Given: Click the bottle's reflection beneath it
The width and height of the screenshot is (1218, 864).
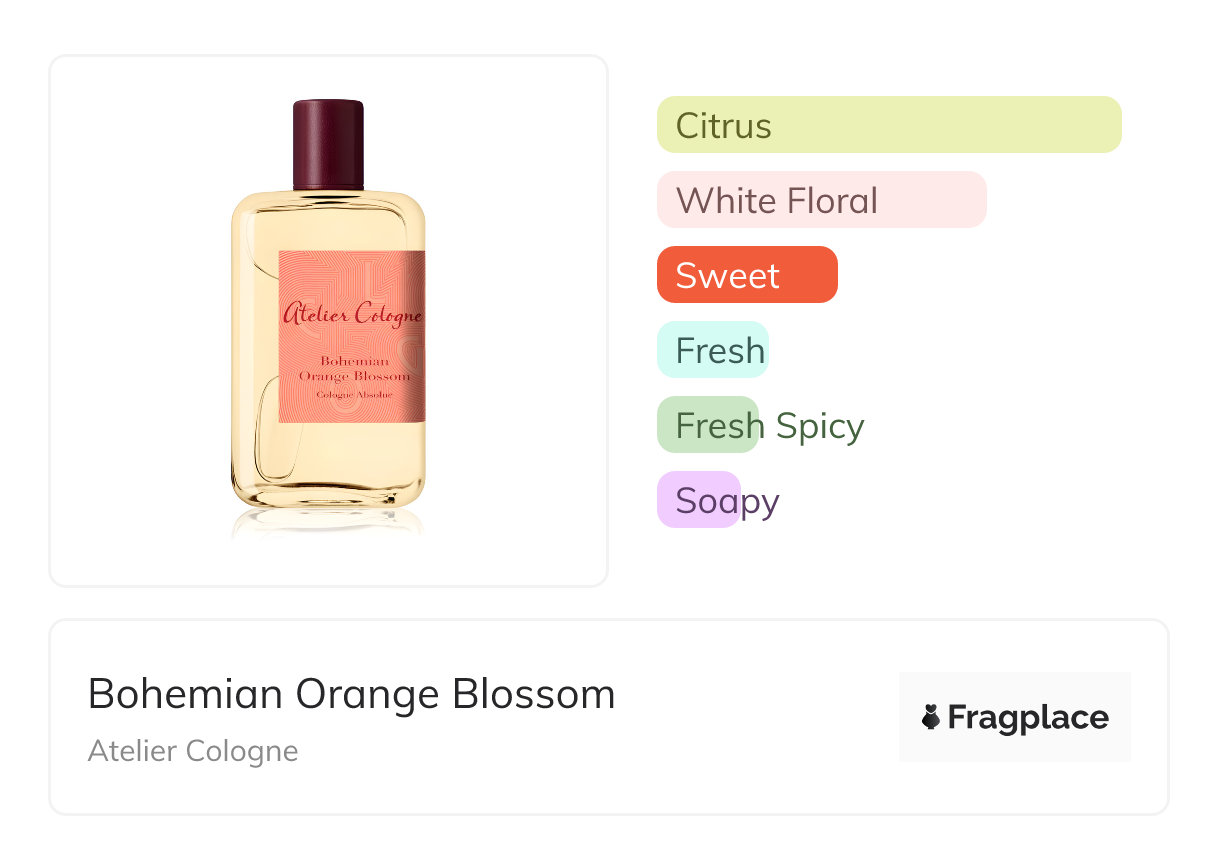Looking at the screenshot, I should [x=328, y=522].
